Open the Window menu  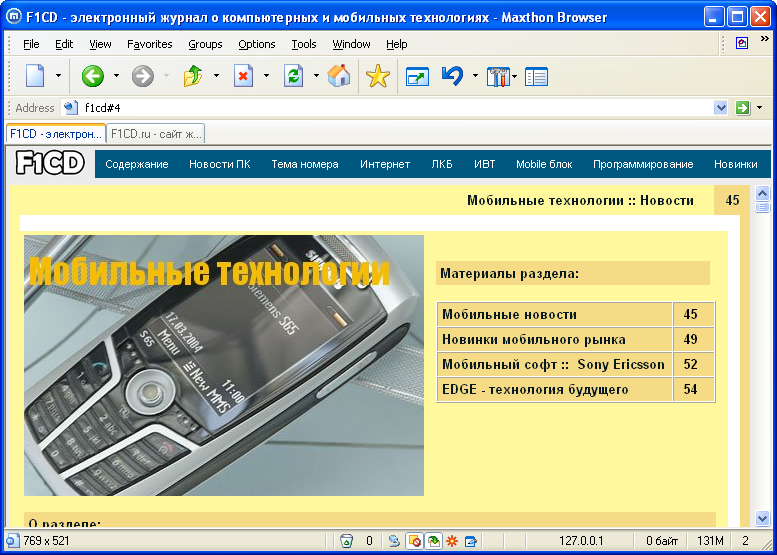[351, 44]
